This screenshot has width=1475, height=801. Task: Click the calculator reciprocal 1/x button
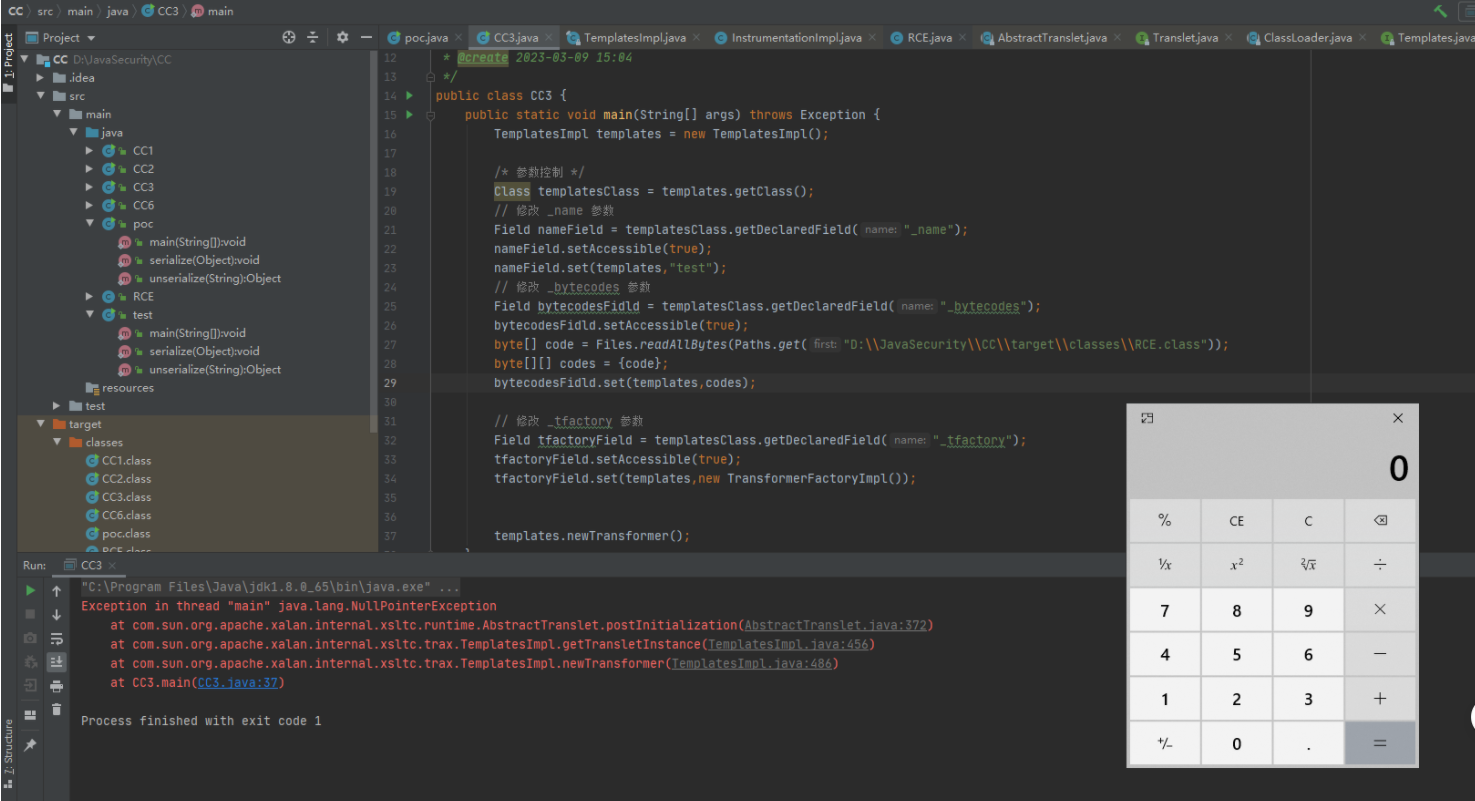(1165, 564)
